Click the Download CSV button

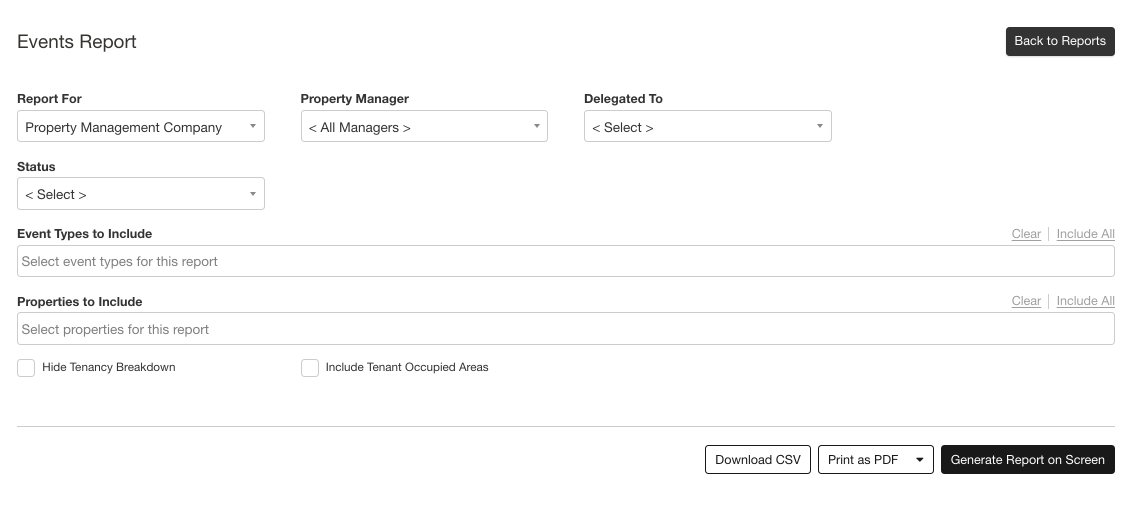click(x=757, y=460)
